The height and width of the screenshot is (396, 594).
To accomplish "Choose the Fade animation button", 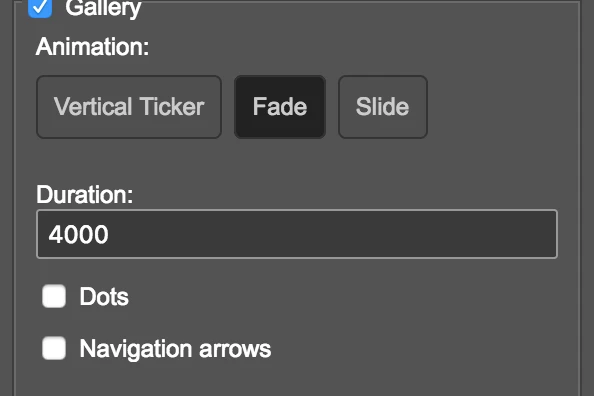I will coord(280,107).
